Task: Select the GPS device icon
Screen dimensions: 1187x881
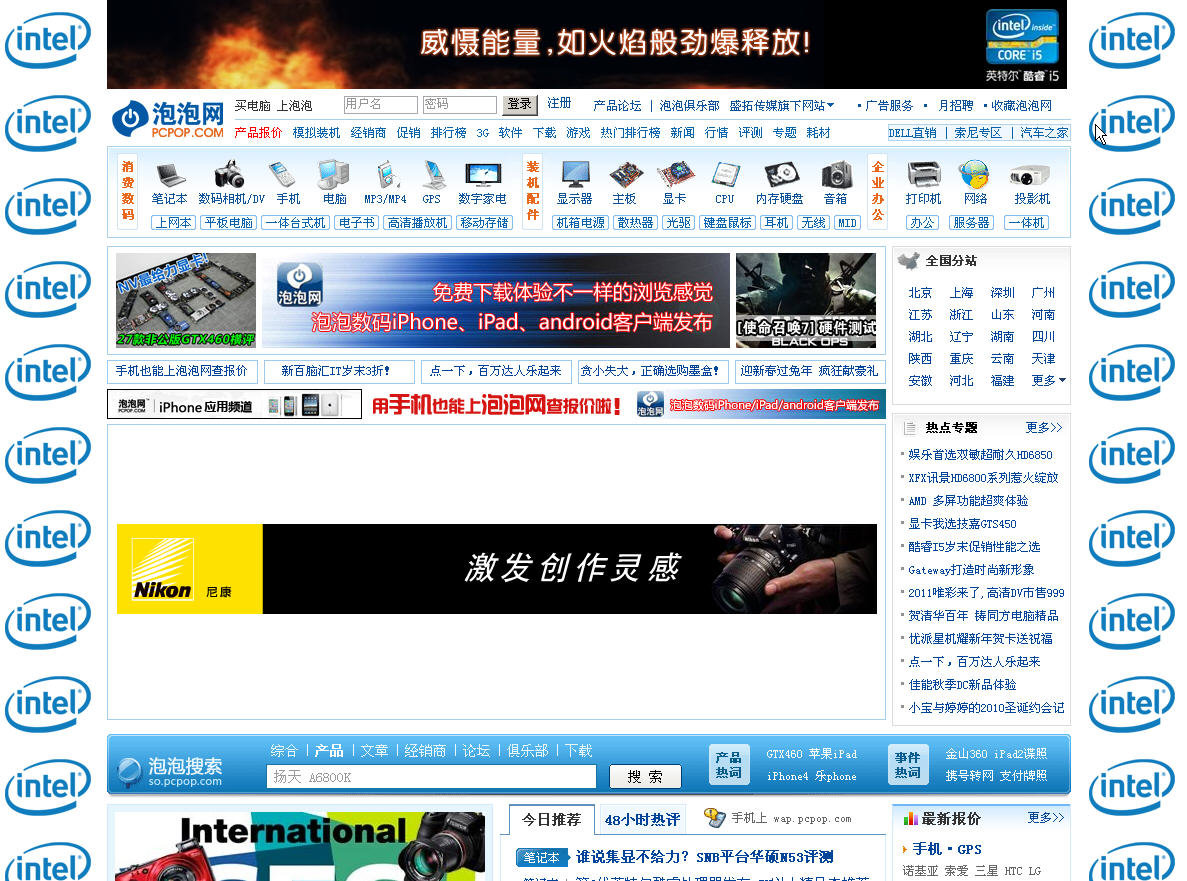Action: click(x=432, y=175)
